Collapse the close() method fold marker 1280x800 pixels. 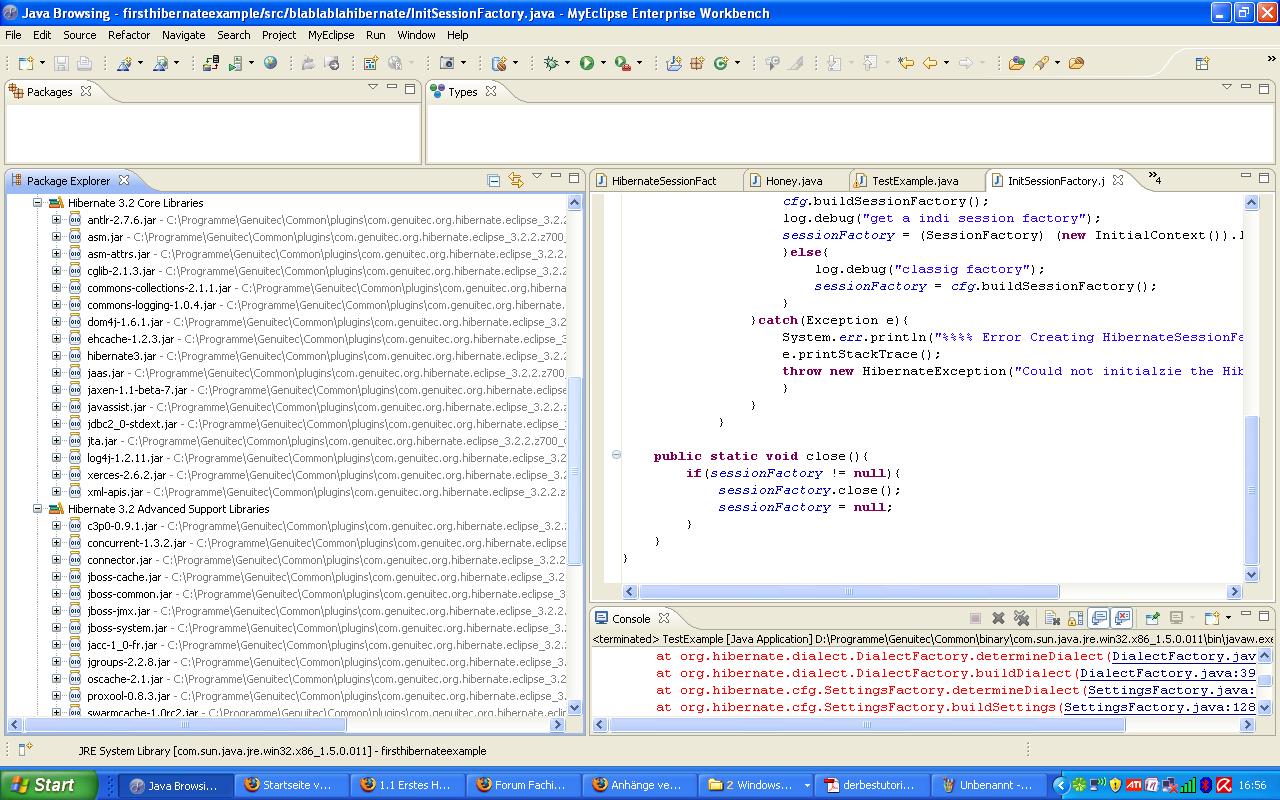(x=616, y=455)
